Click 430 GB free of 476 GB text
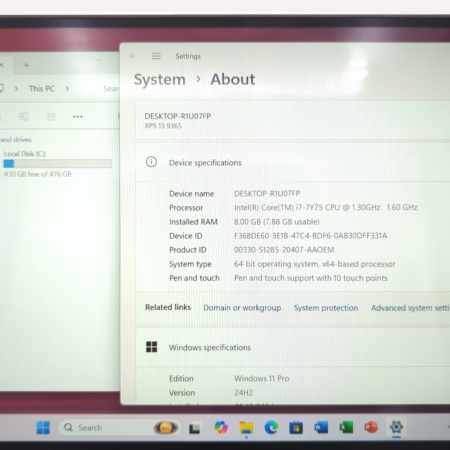The width and height of the screenshot is (450, 450). click(x=38, y=174)
